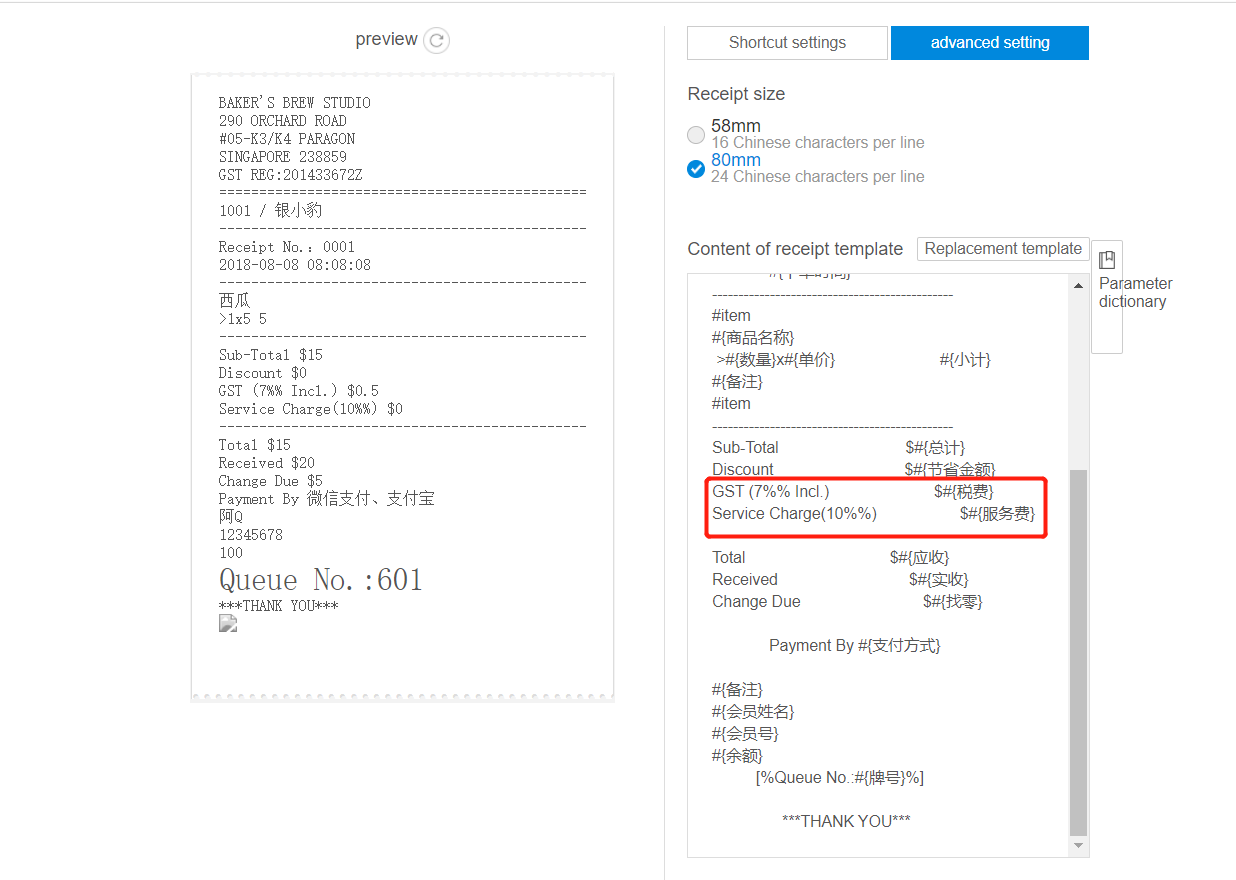Click the template scrollbar up arrow

1078,285
